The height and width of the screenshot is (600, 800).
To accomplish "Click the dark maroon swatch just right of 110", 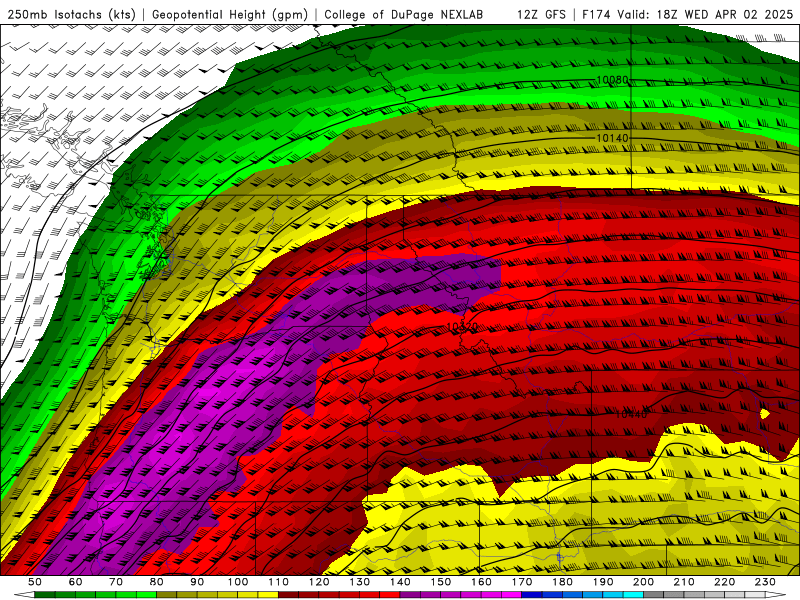I will [x=288, y=595].
